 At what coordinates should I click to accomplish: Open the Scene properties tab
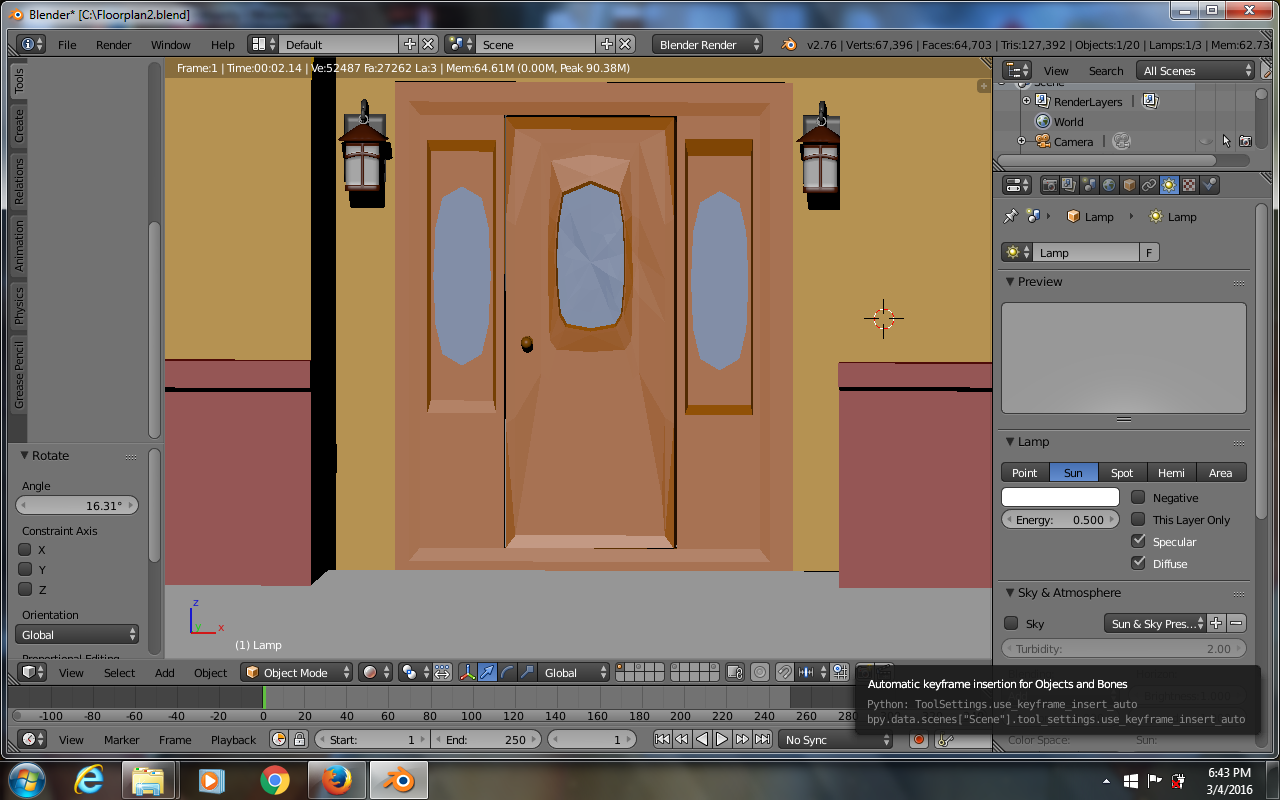click(x=1089, y=185)
